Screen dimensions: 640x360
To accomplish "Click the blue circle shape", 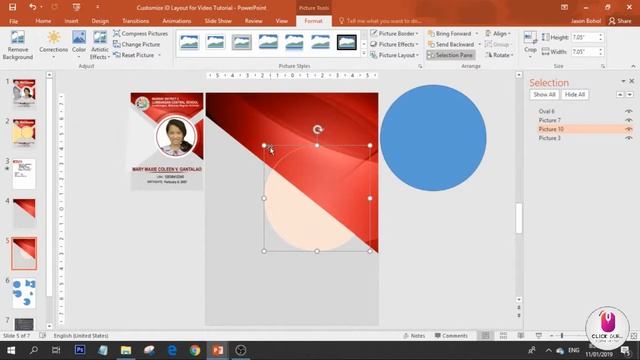I will pyautogui.click(x=433, y=138).
